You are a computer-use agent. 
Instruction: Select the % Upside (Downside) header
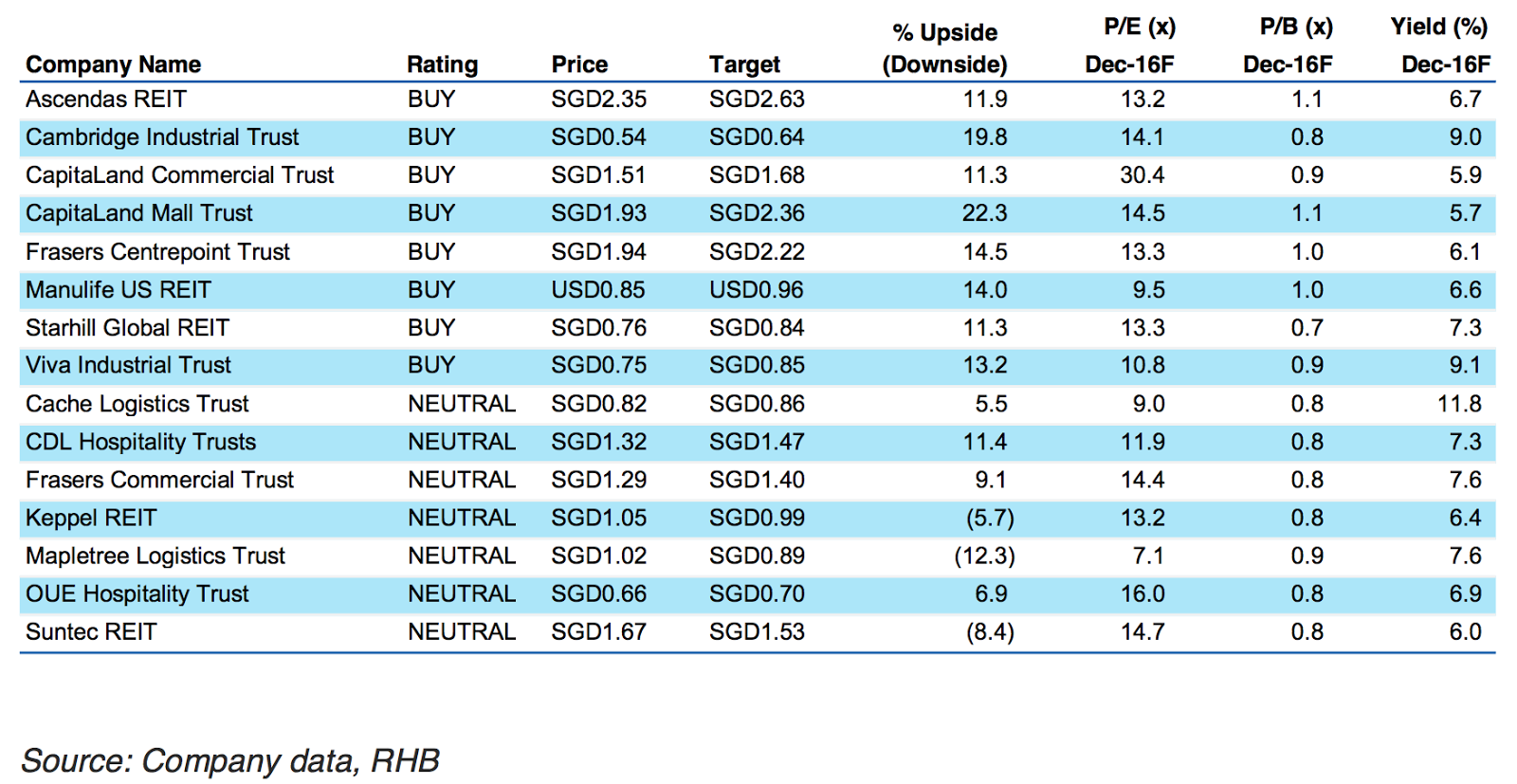click(x=944, y=48)
